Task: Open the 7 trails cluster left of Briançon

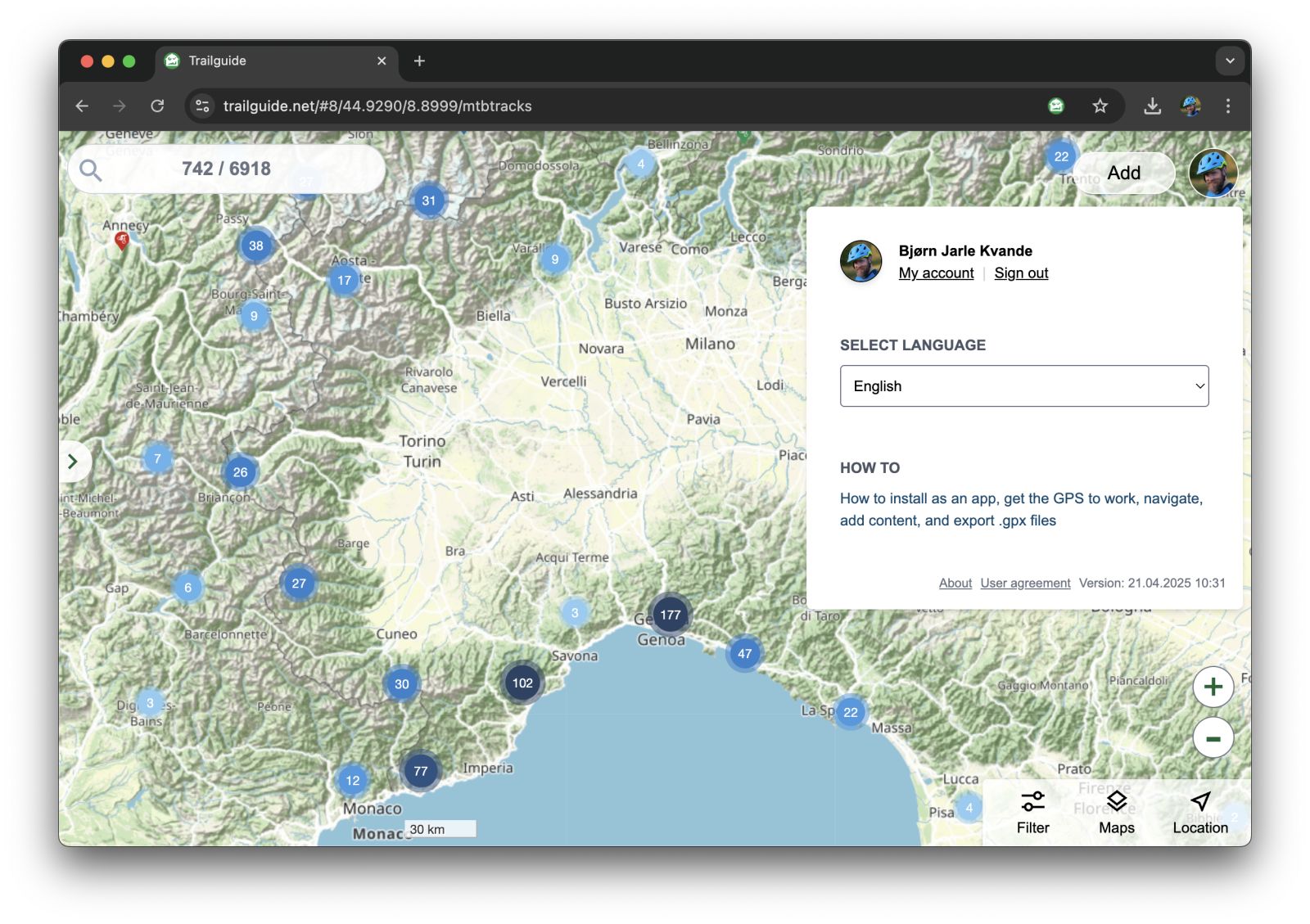Action: tap(157, 458)
